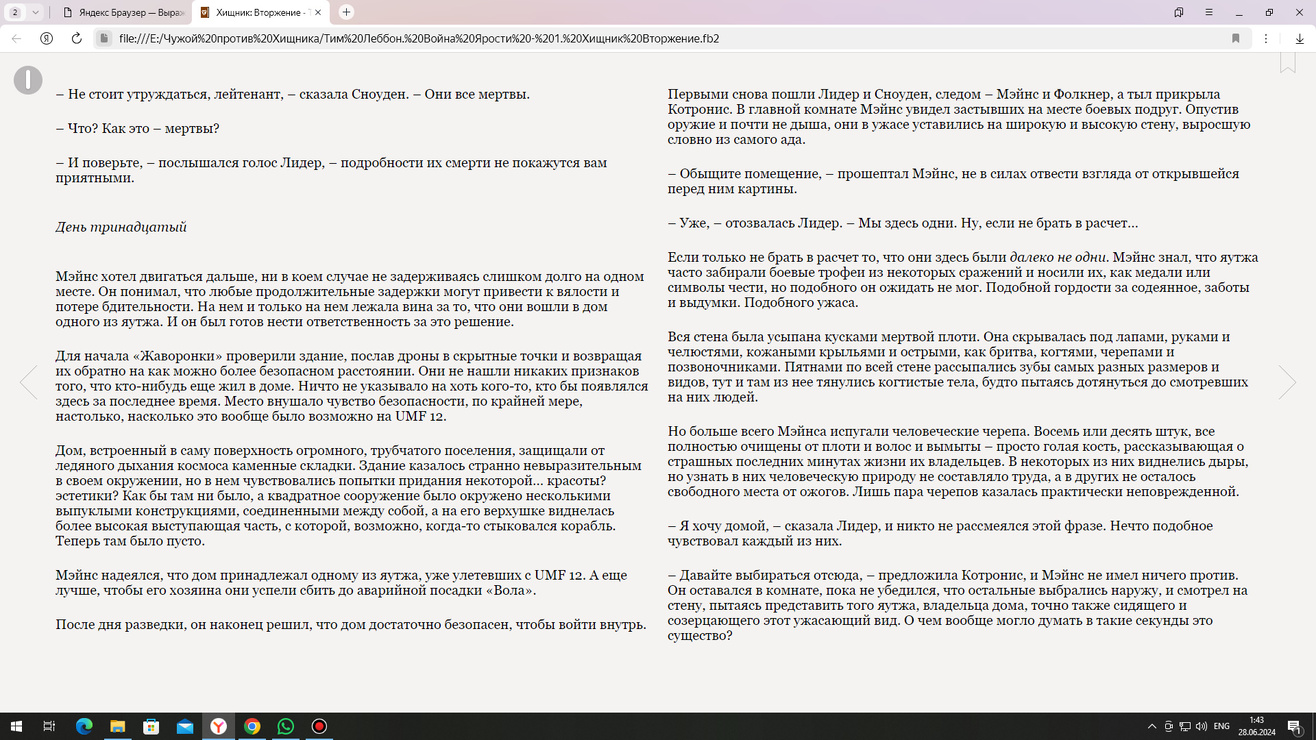Turn to the previous book page
The height and width of the screenshot is (740, 1316).
(x=28, y=382)
